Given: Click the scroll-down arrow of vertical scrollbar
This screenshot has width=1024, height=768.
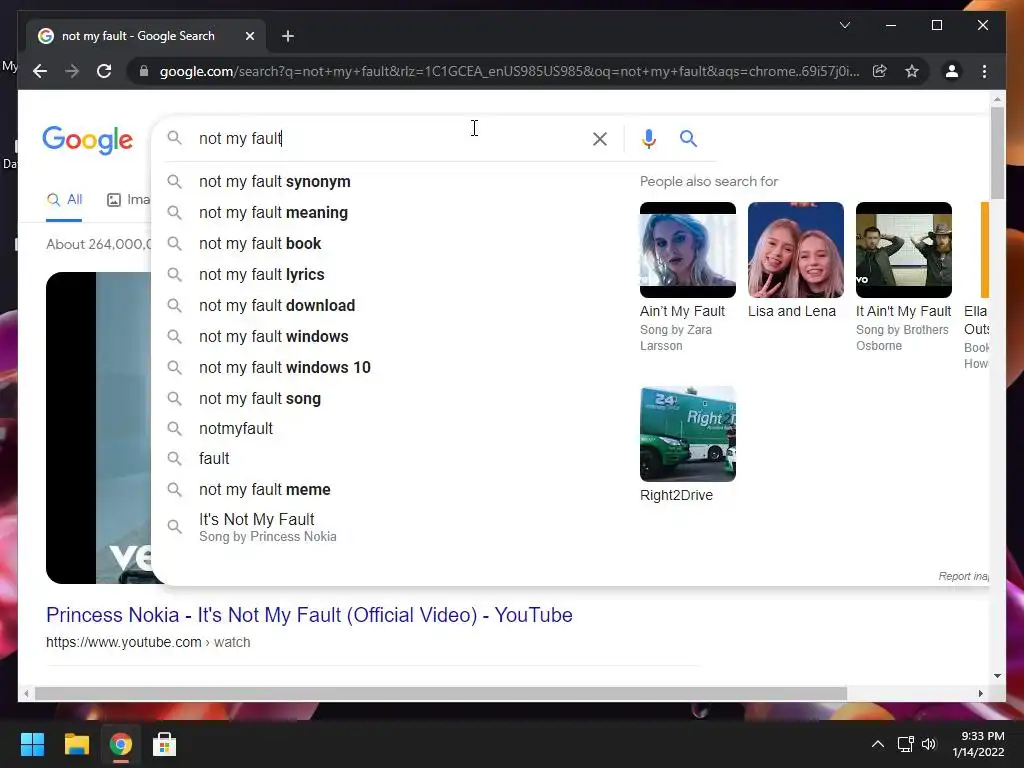Looking at the screenshot, I should click(x=997, y=676).
